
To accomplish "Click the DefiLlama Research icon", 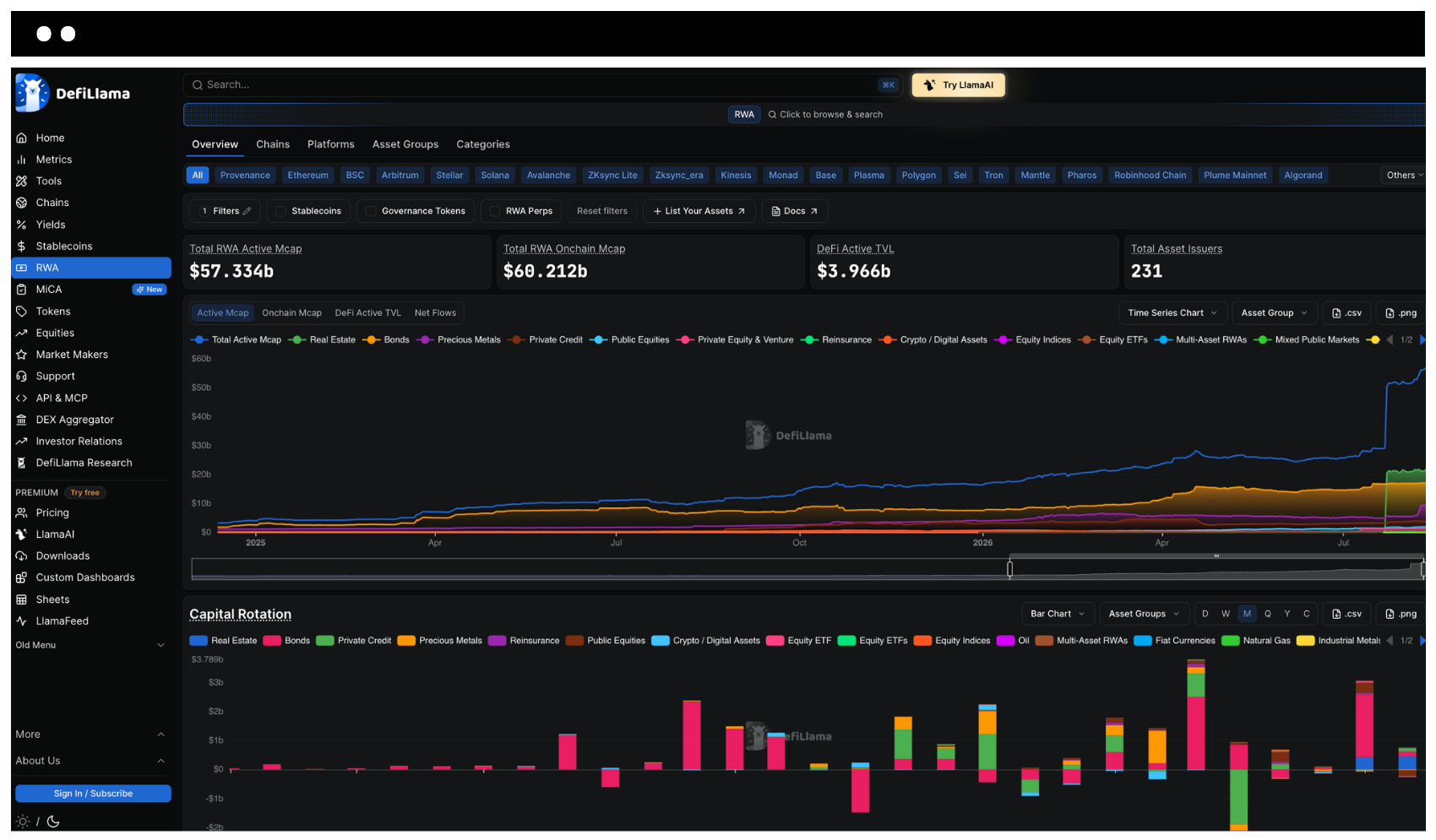I will pos(22,463).
